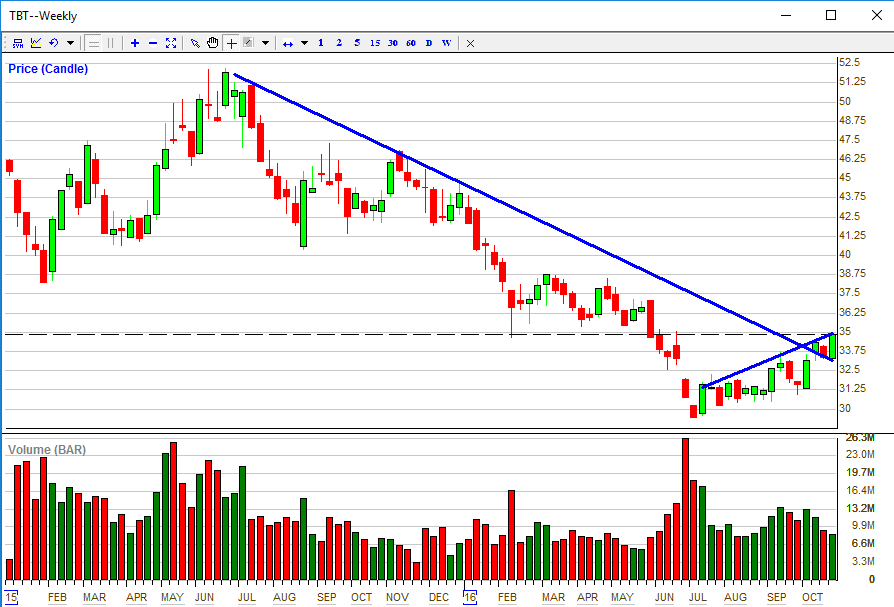This screenshot has height=607, width=894.
Task: Open the dropdown after the crosshair tools
Action: [265, 43]
